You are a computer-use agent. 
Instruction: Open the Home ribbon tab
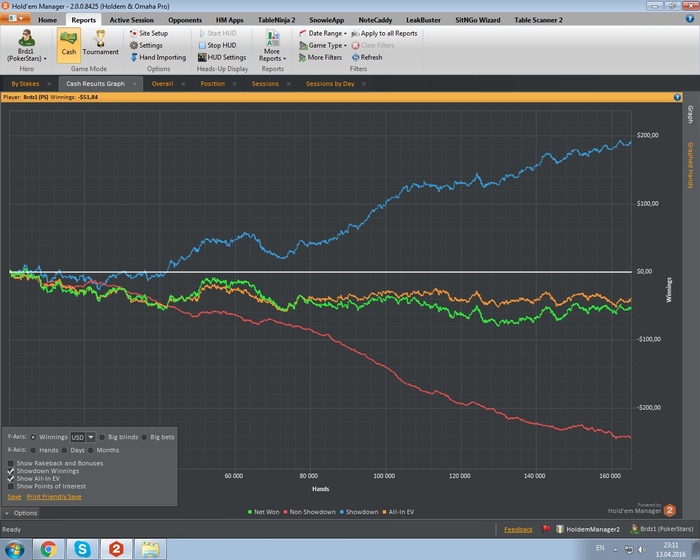[47, 20]
